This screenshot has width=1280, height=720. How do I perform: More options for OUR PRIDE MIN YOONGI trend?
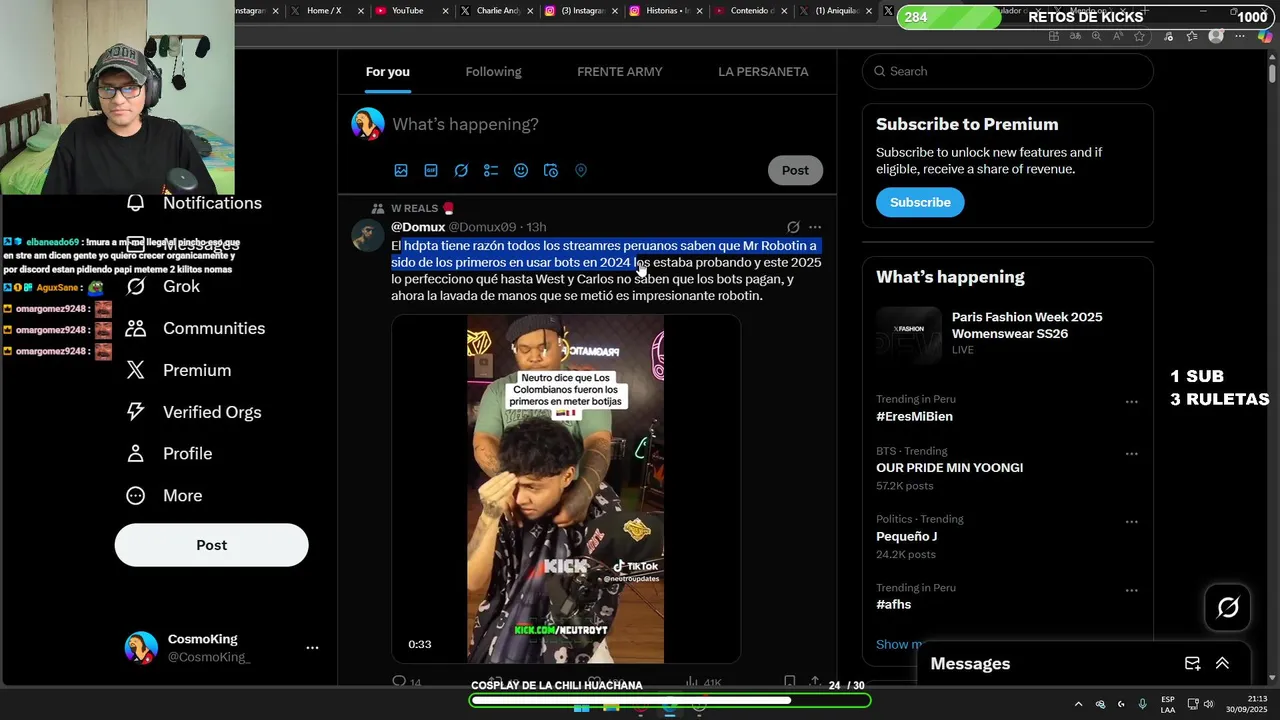coord(1132,454)
